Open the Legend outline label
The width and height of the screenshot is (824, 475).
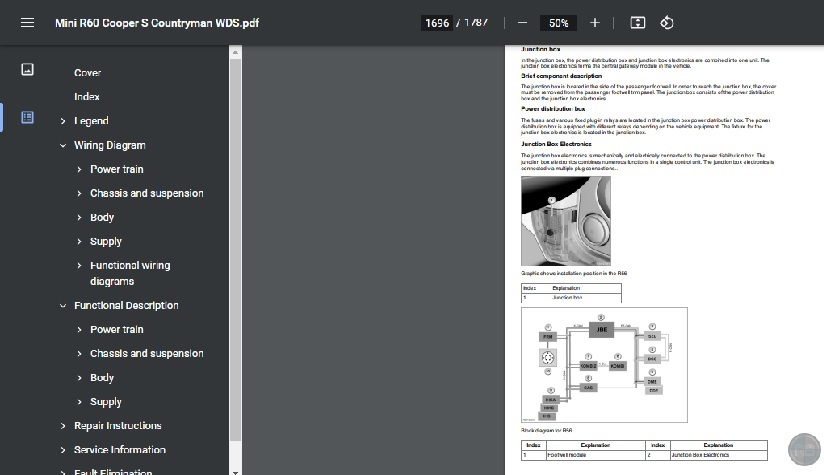coord(91,121)
